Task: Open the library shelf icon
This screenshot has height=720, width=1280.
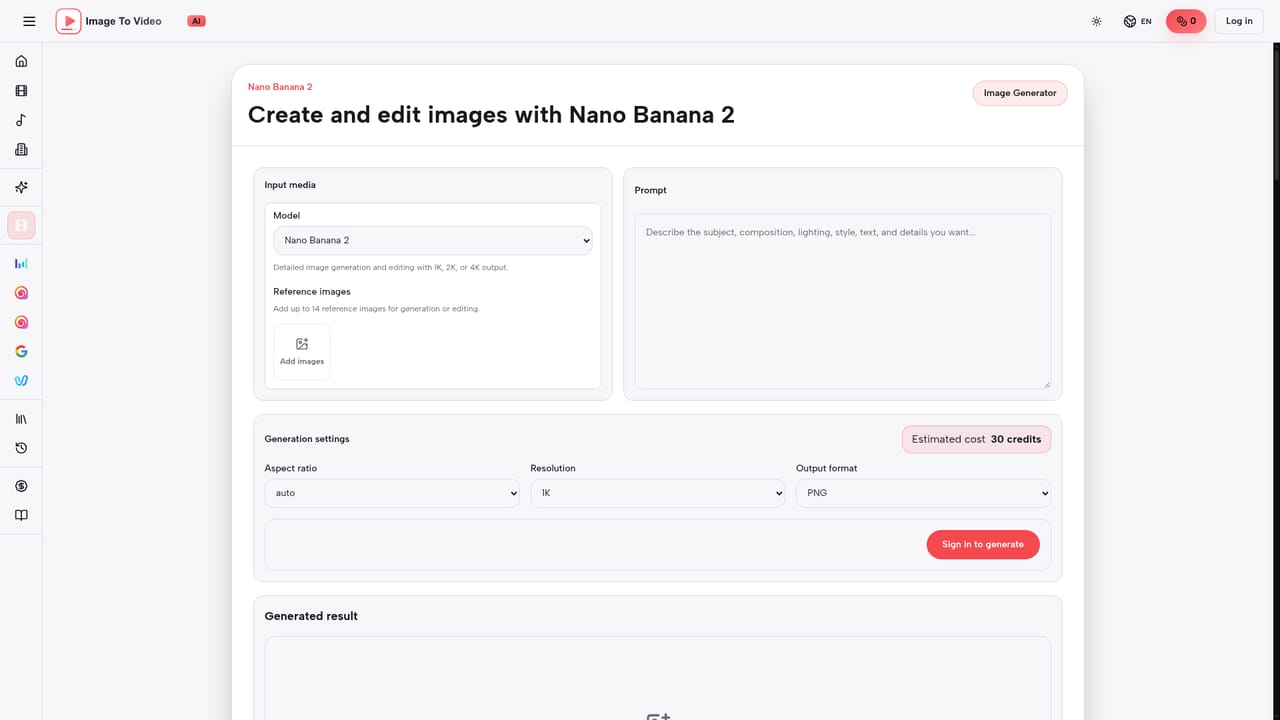Action: (21, 419)
